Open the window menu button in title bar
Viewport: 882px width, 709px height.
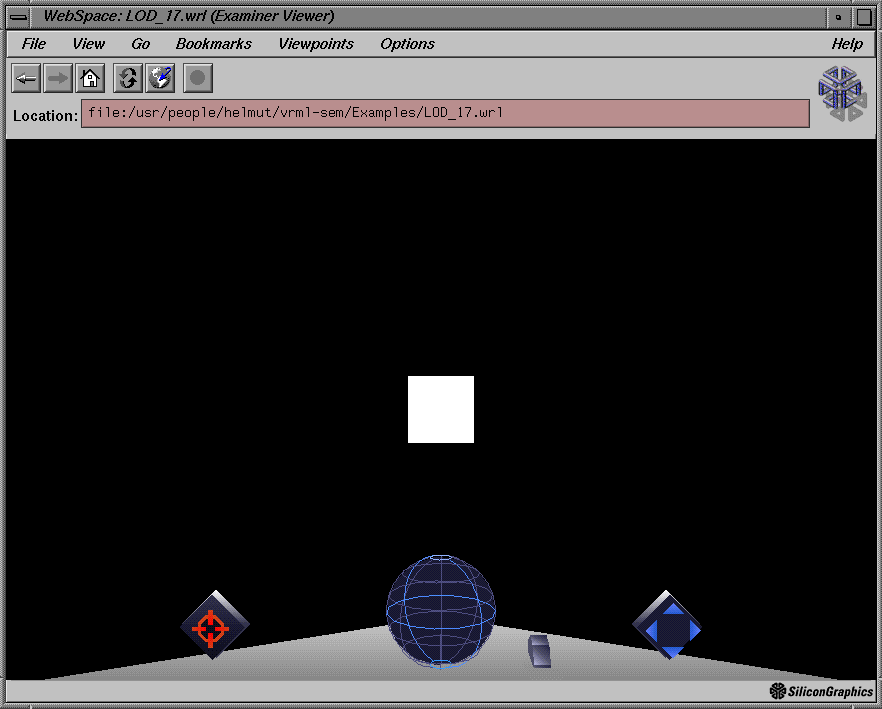coord(19,16)
